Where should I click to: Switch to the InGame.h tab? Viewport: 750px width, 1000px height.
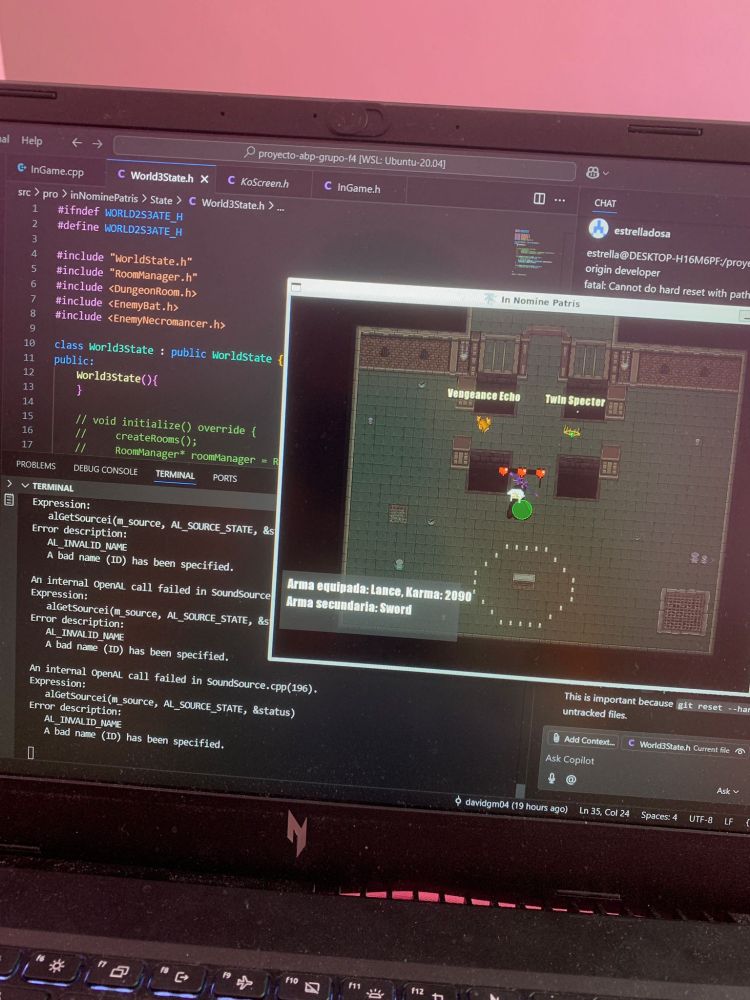(x=359, y=188)
